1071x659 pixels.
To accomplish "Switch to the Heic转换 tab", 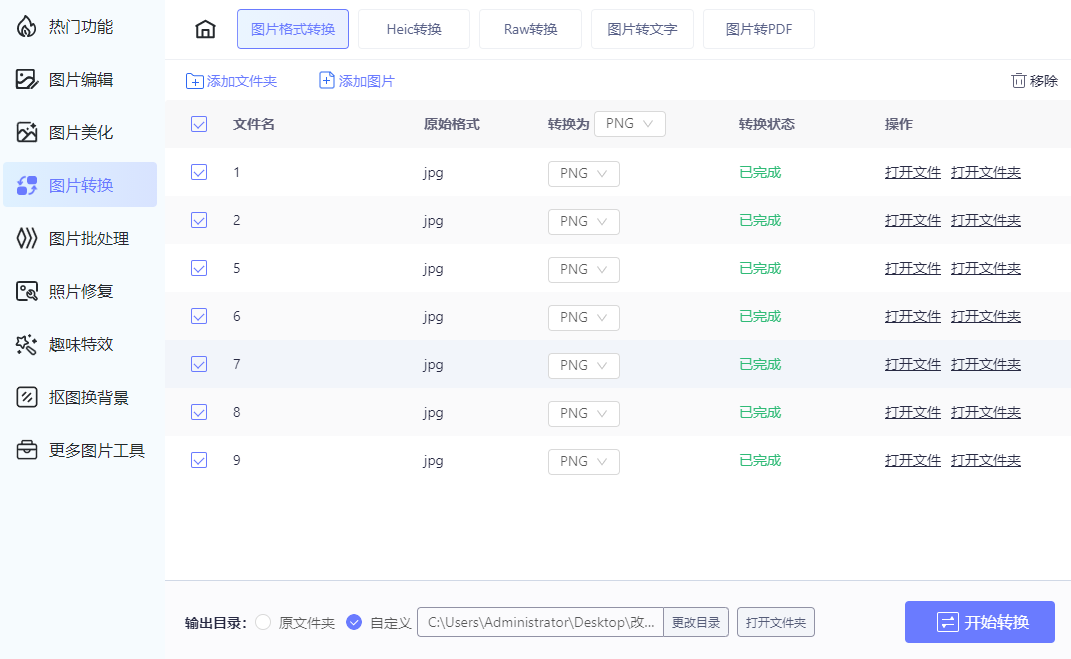I will [414, 29].
